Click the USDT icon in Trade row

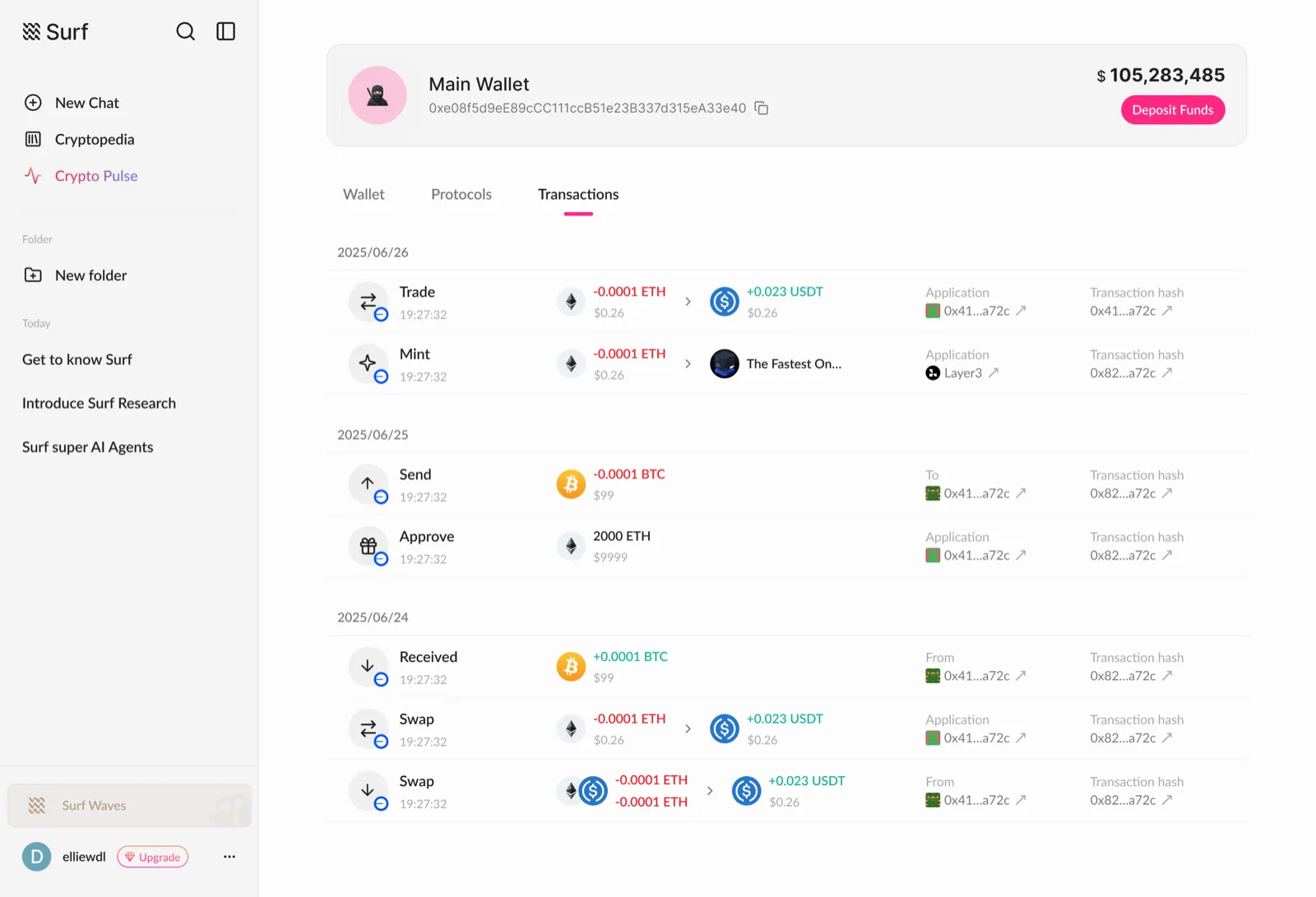[725, 302]
